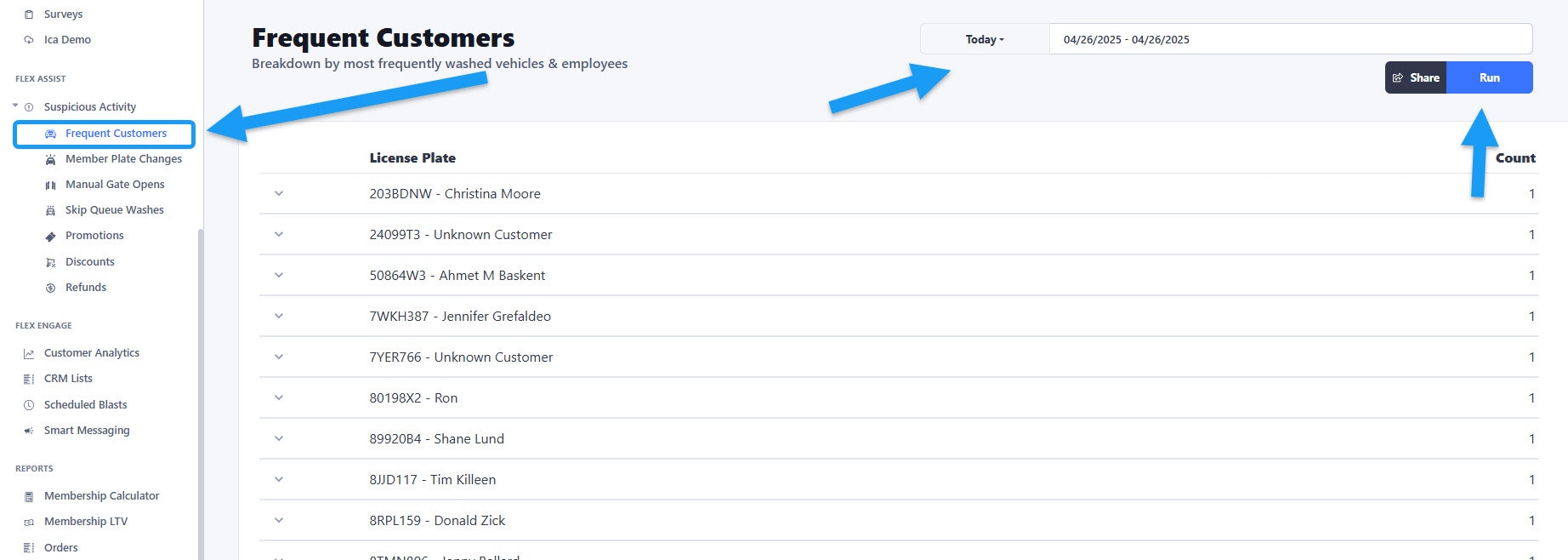This screenshot has height=560, width=1568.
Task: Open Manual Gate Opens report
Action: (115, 185)
